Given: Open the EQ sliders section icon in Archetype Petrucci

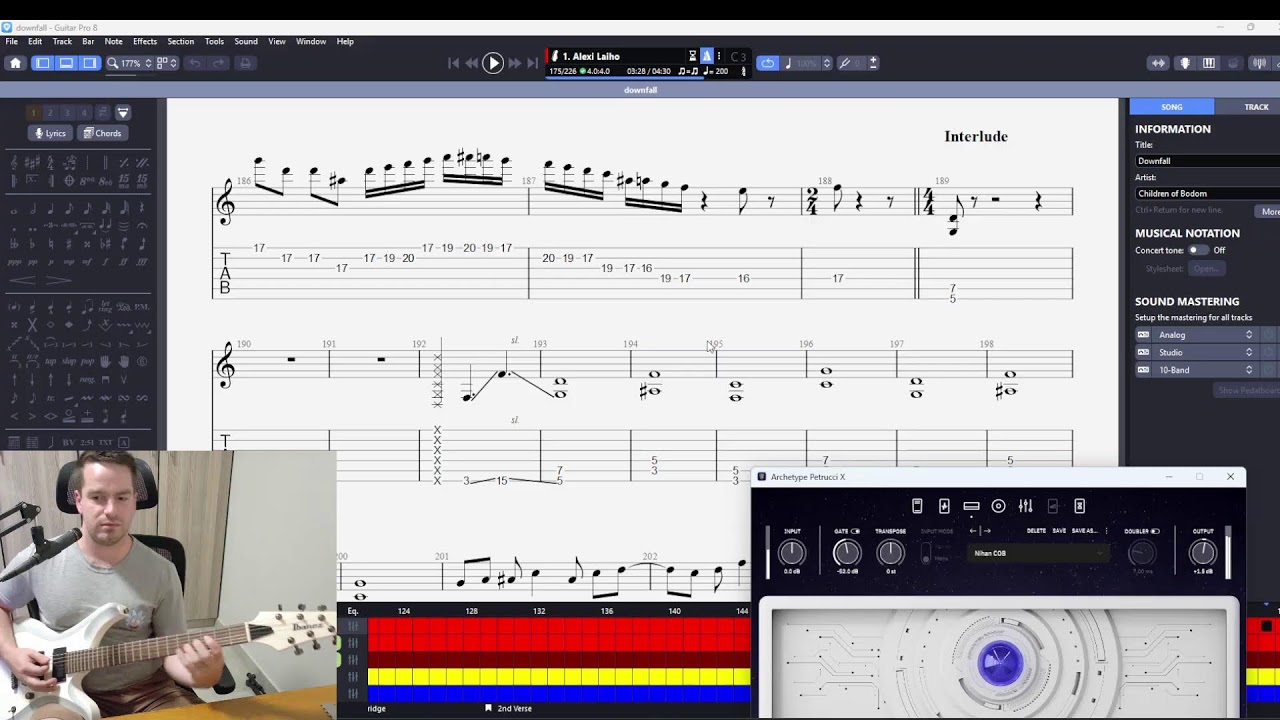Looking at the screenshot, I should tap(1025, 506).
